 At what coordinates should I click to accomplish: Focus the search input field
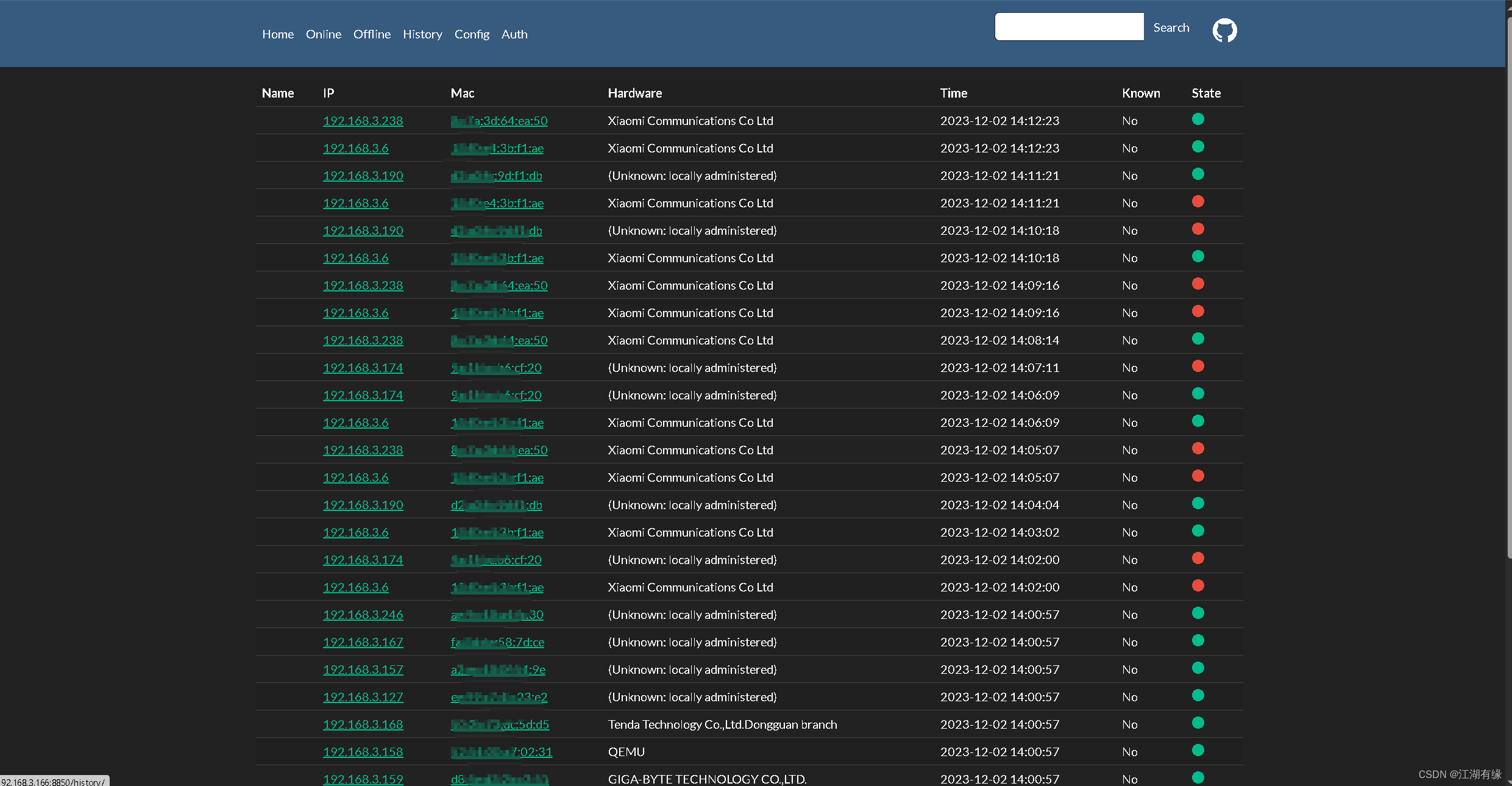coord(1069,27)
